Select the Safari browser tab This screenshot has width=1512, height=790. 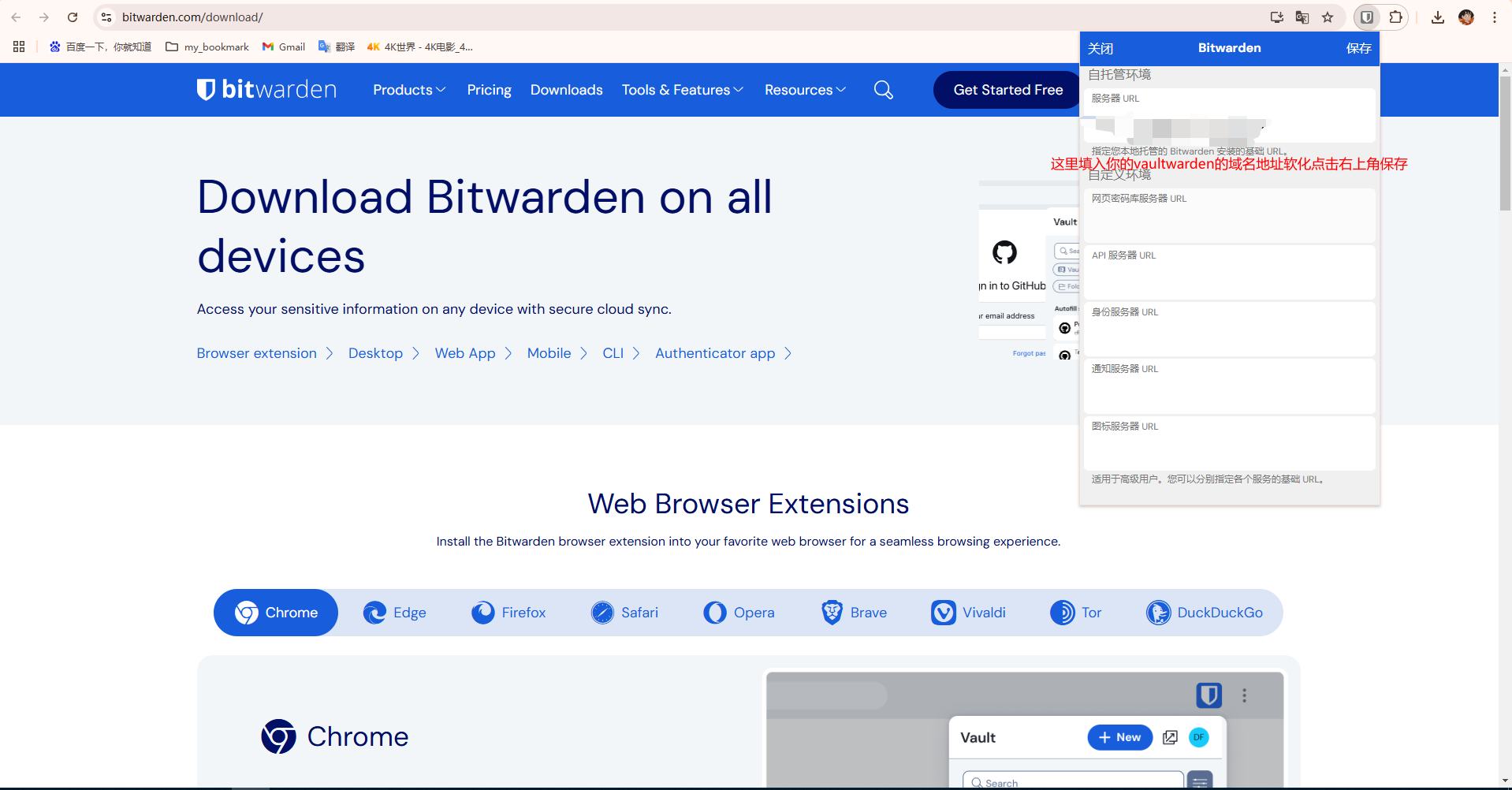(x=624, y=613)
